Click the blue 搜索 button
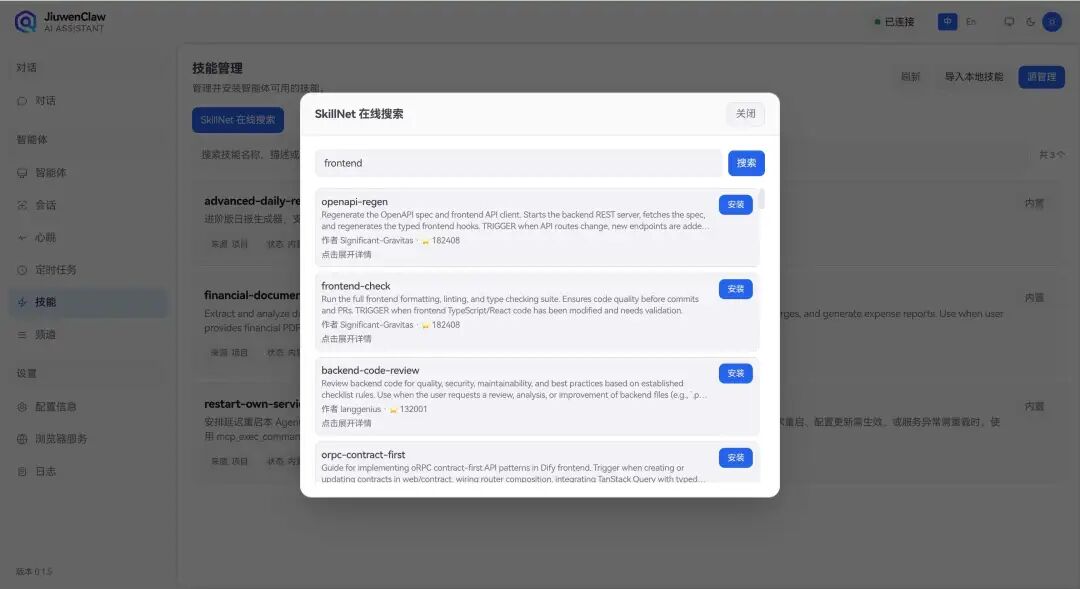1080x589 pixels. (x=747, y=163)
